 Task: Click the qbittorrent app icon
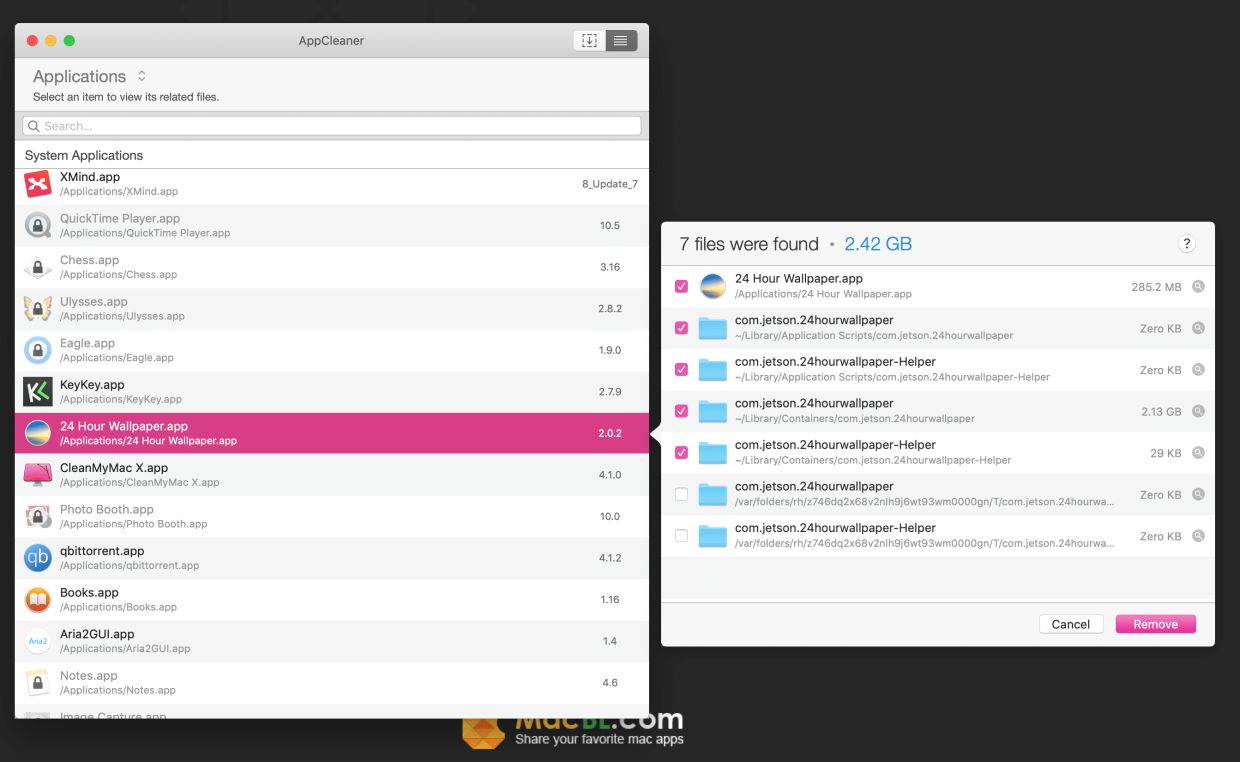tap(38, 558)
